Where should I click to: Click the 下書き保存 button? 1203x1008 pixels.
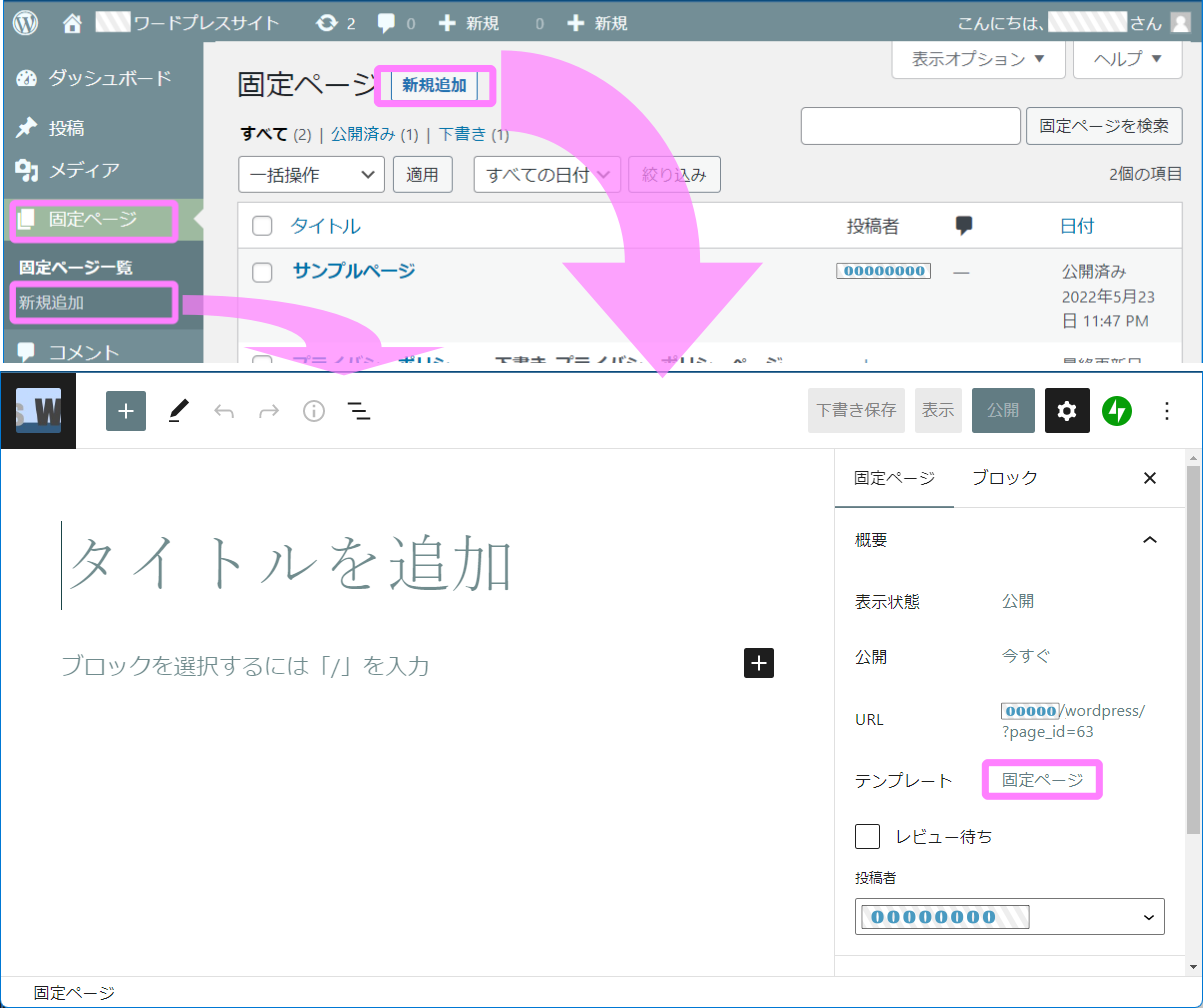[855, 410]
